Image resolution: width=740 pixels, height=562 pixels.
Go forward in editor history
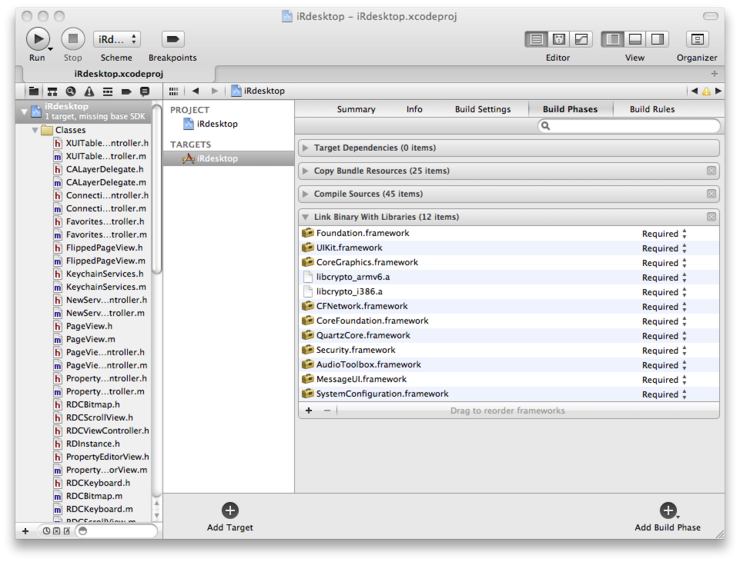point(215,91)
